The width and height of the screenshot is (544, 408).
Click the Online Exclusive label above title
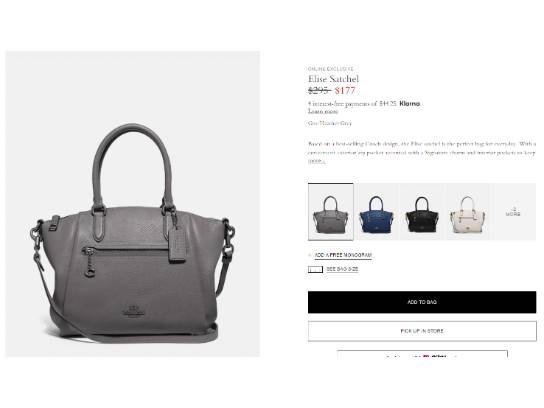click(x=330, y=69)
